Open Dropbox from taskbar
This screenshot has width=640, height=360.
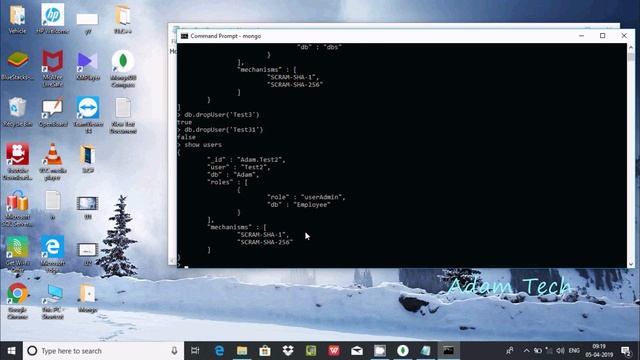pyautogui.click(x=288, y=351)
